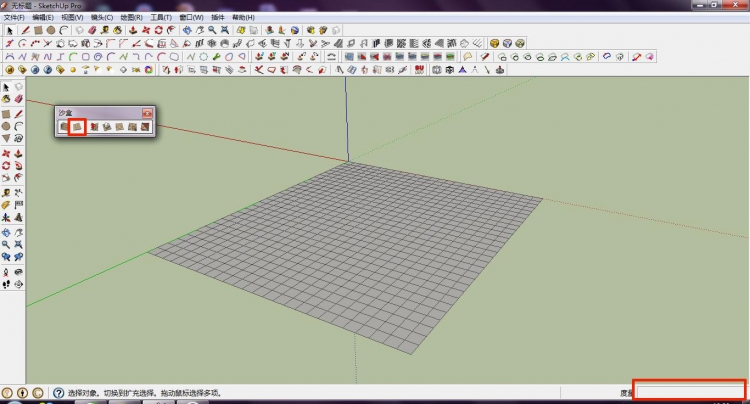The height and width of the screenshot is (404, 750).
Task: Choose Rectangle tool in vertical tool palette
Action: (x=6, y=114)
